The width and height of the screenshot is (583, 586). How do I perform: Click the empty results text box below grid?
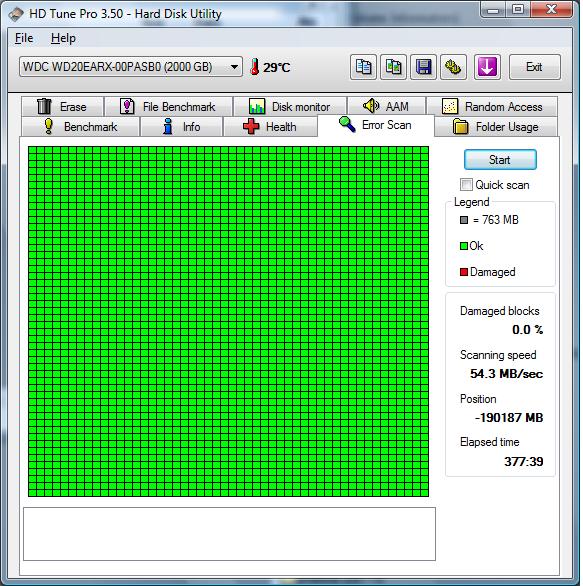click(229, 534)
